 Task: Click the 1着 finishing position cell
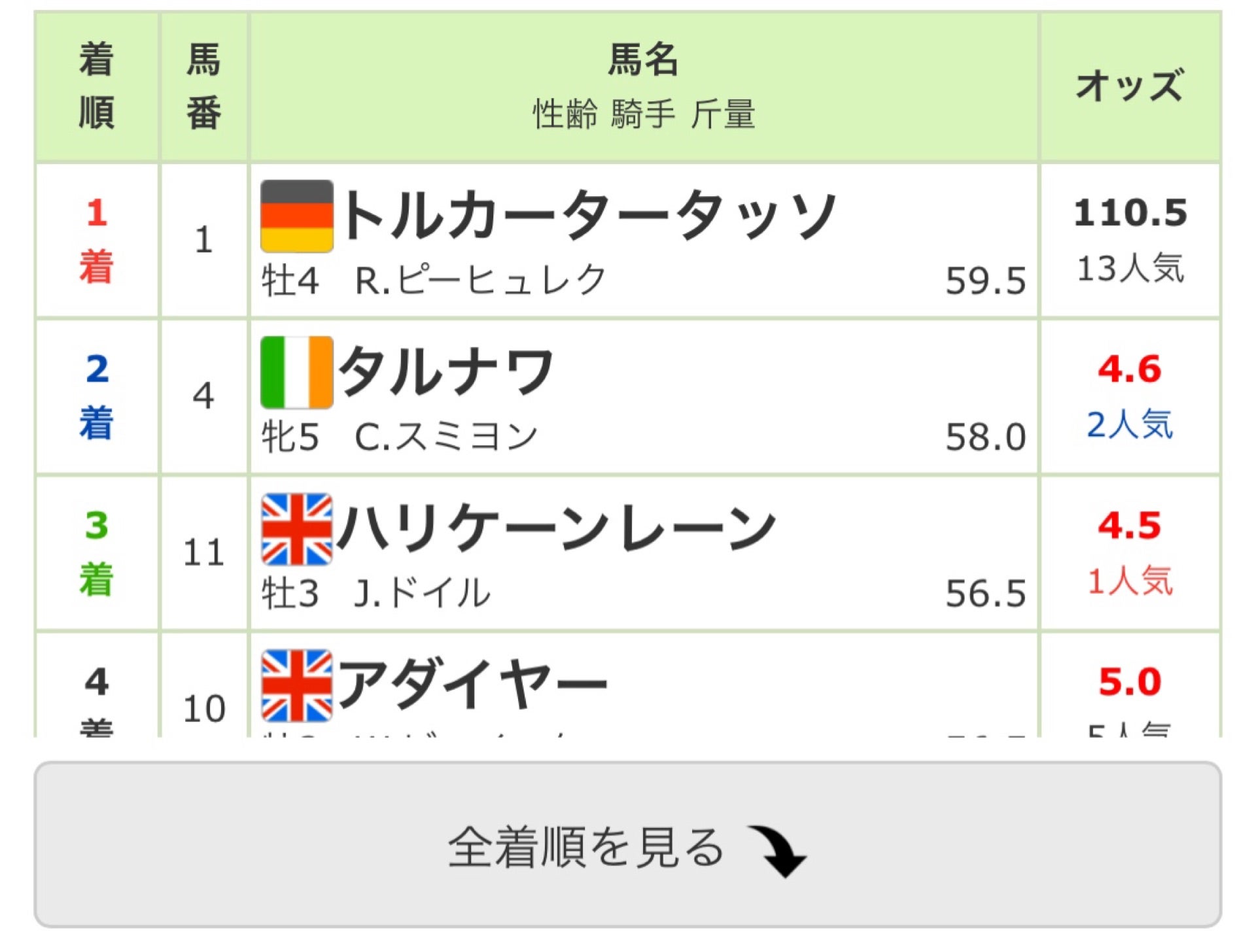pyautogui.click(x=97, y=241)
